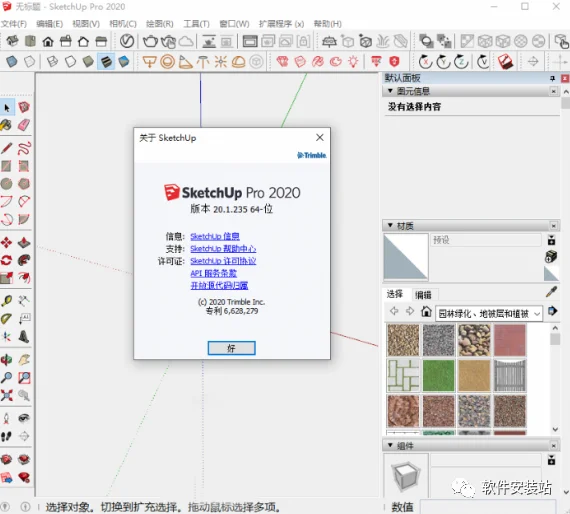Open the 相机(C) menu
The height and width of the screenshot is (514, 570).
123,24
